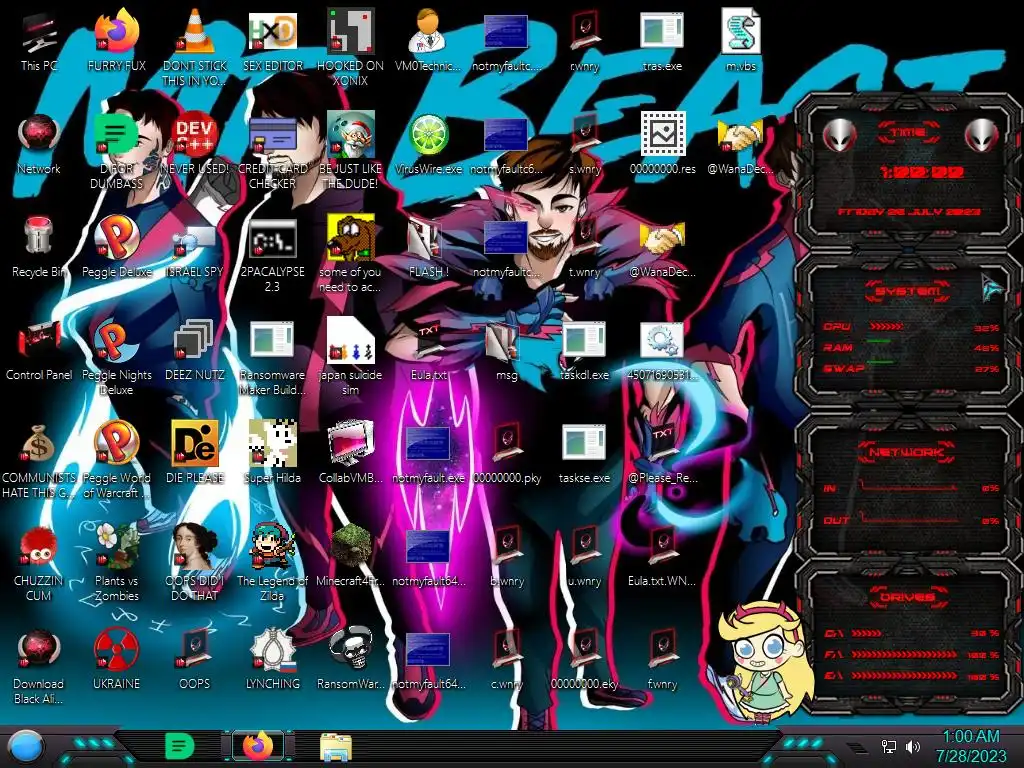1024x768 pixels.
Task: Select the taskdl.exe file
Action: pyautogui.click(x=584, y=349)
